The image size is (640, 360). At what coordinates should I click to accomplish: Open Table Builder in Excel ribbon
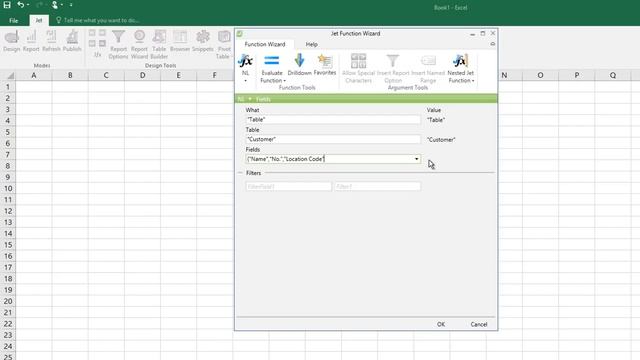159,44
